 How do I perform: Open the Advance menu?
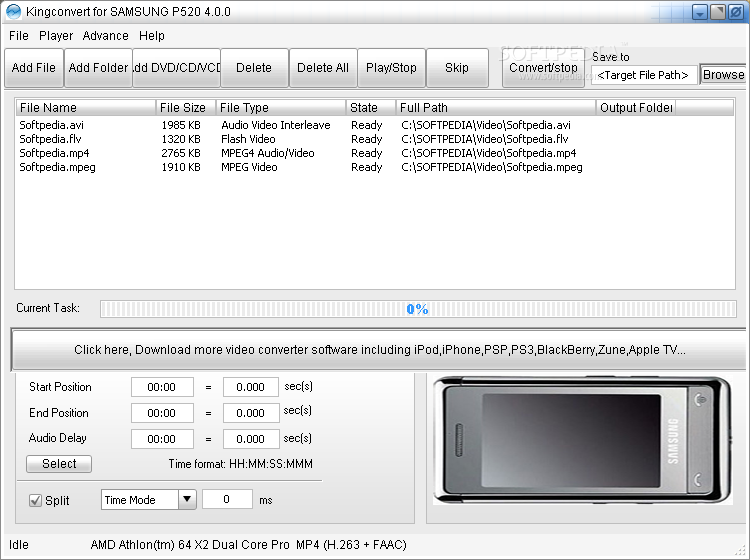[105, 36]
